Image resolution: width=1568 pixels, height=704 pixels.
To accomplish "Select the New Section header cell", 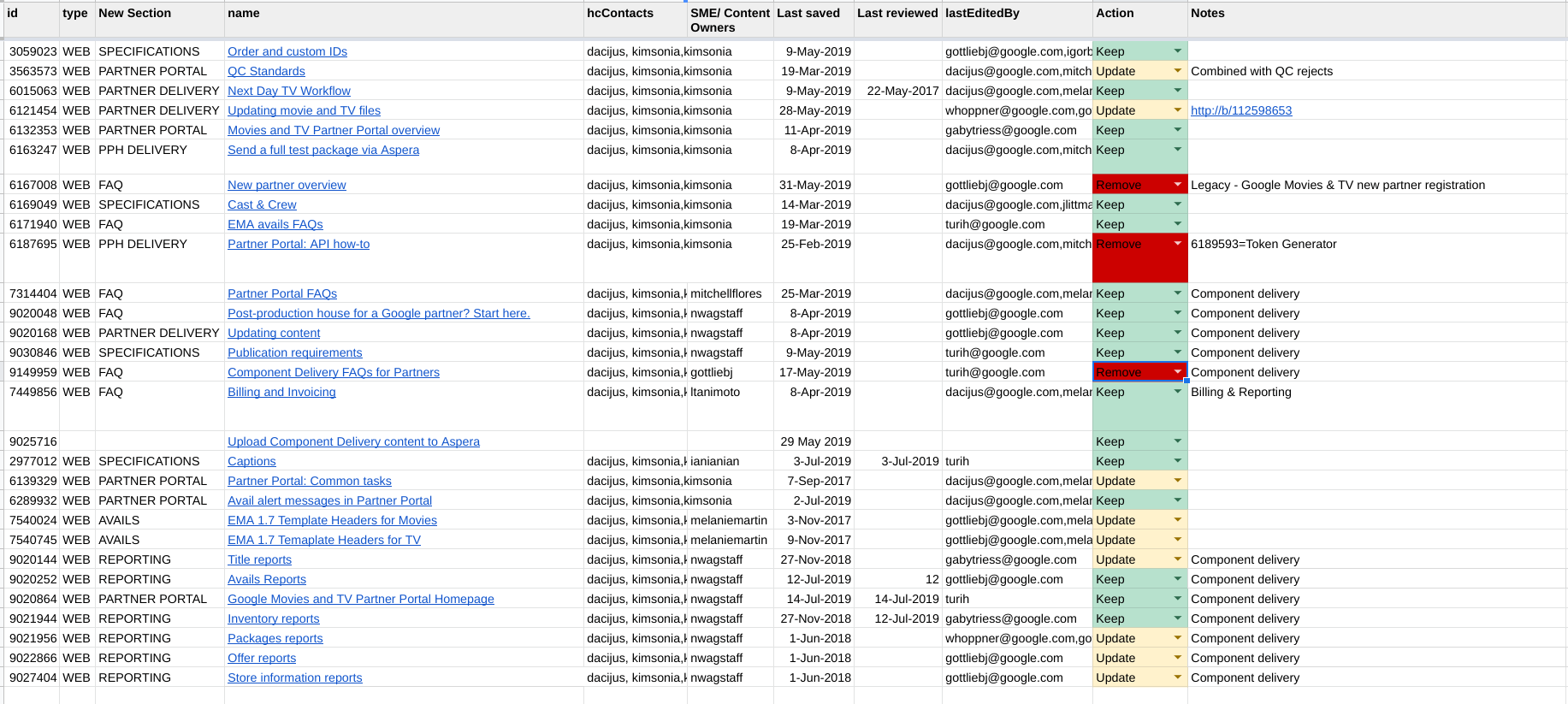I will (x=159, y=20).
